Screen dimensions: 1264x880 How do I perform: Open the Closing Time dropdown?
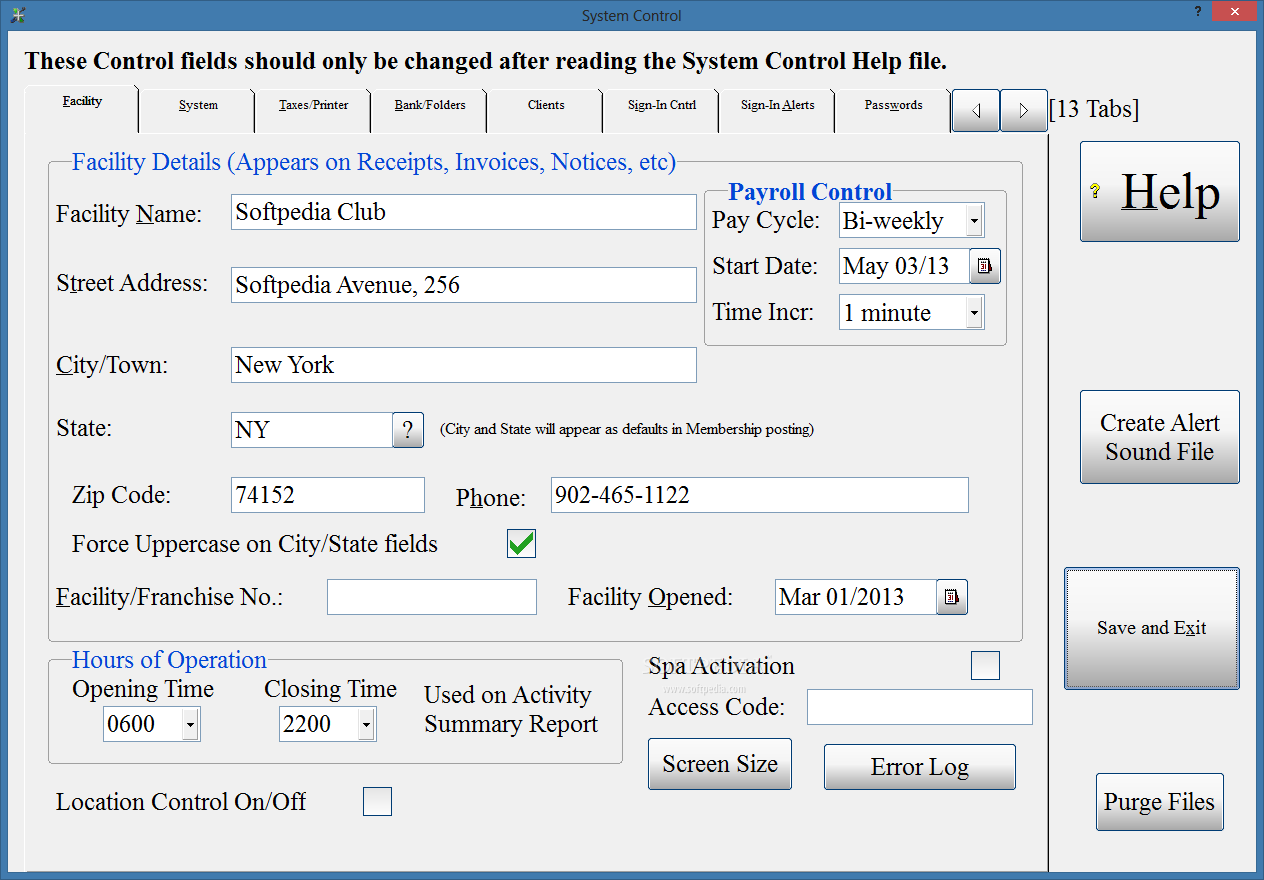[366, 724]
